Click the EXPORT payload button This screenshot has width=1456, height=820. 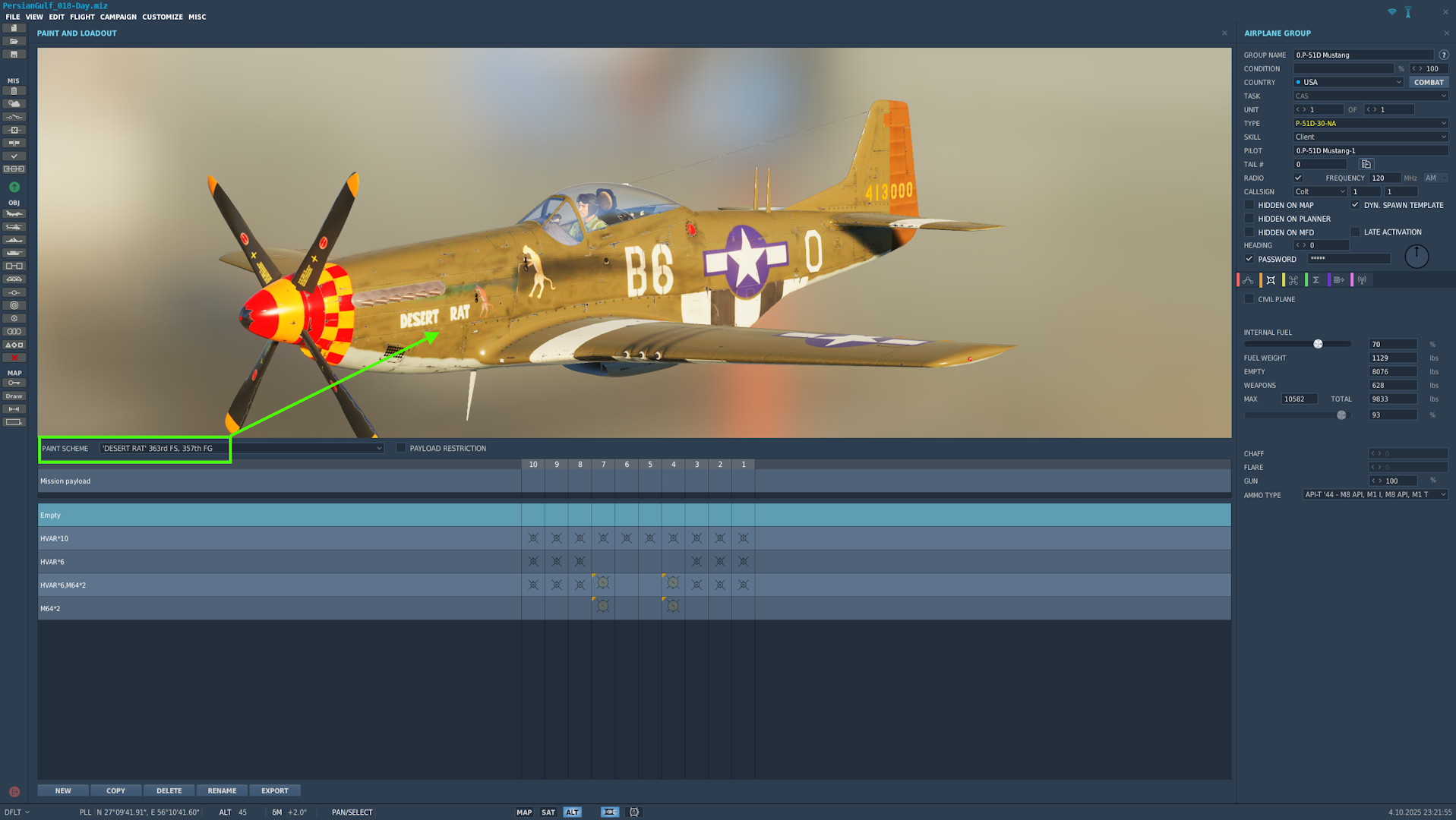[275, 790]
